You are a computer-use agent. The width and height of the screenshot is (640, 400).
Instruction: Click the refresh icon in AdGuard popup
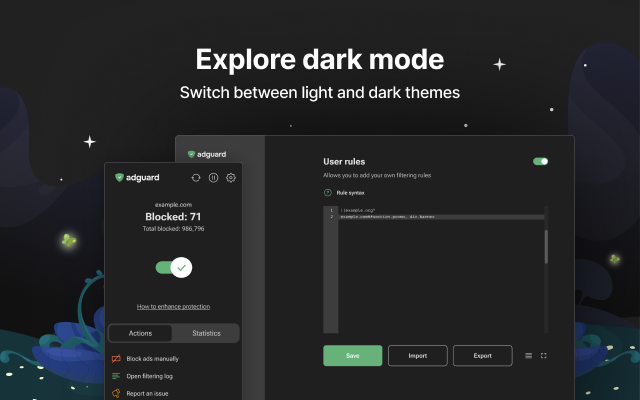(x=196, y=178)
